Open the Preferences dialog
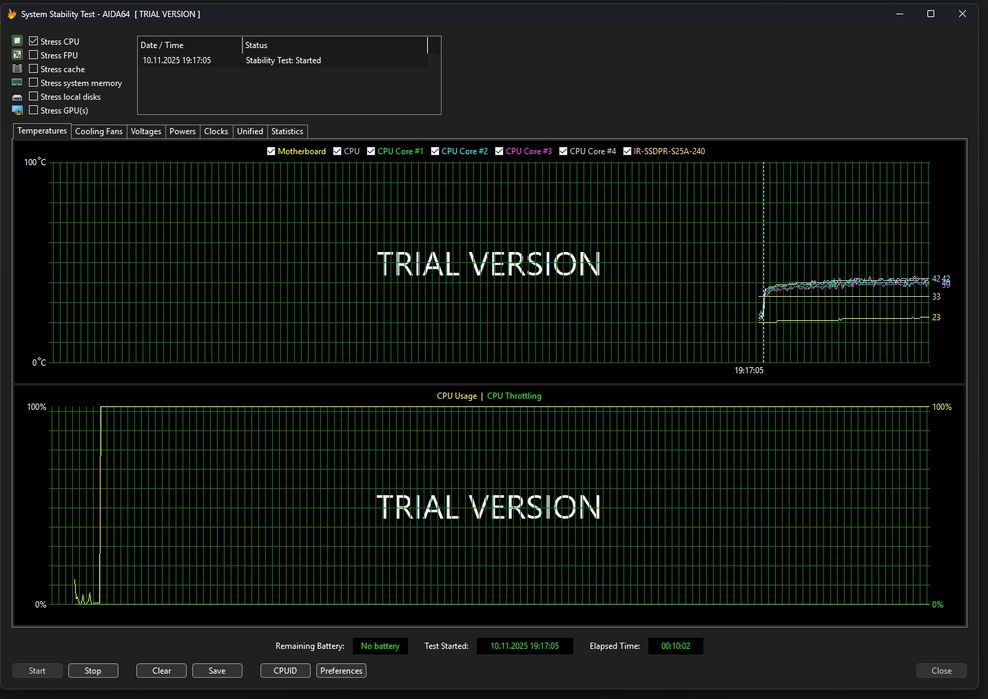Viewport: 988px width, 699px height. tap(341, 671)
